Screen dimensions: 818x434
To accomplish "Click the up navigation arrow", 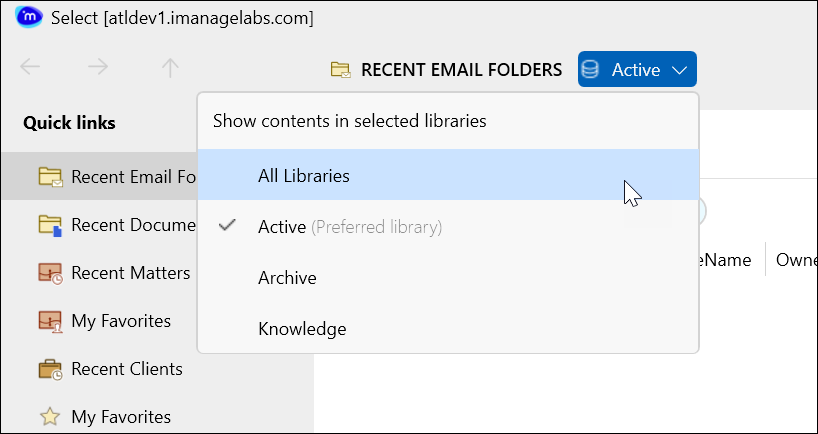I will pyautogui.click(x=170, y=68).
